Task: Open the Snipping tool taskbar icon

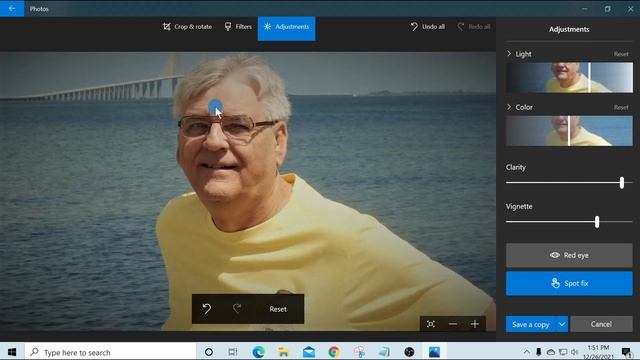Action: pos(359,352)
